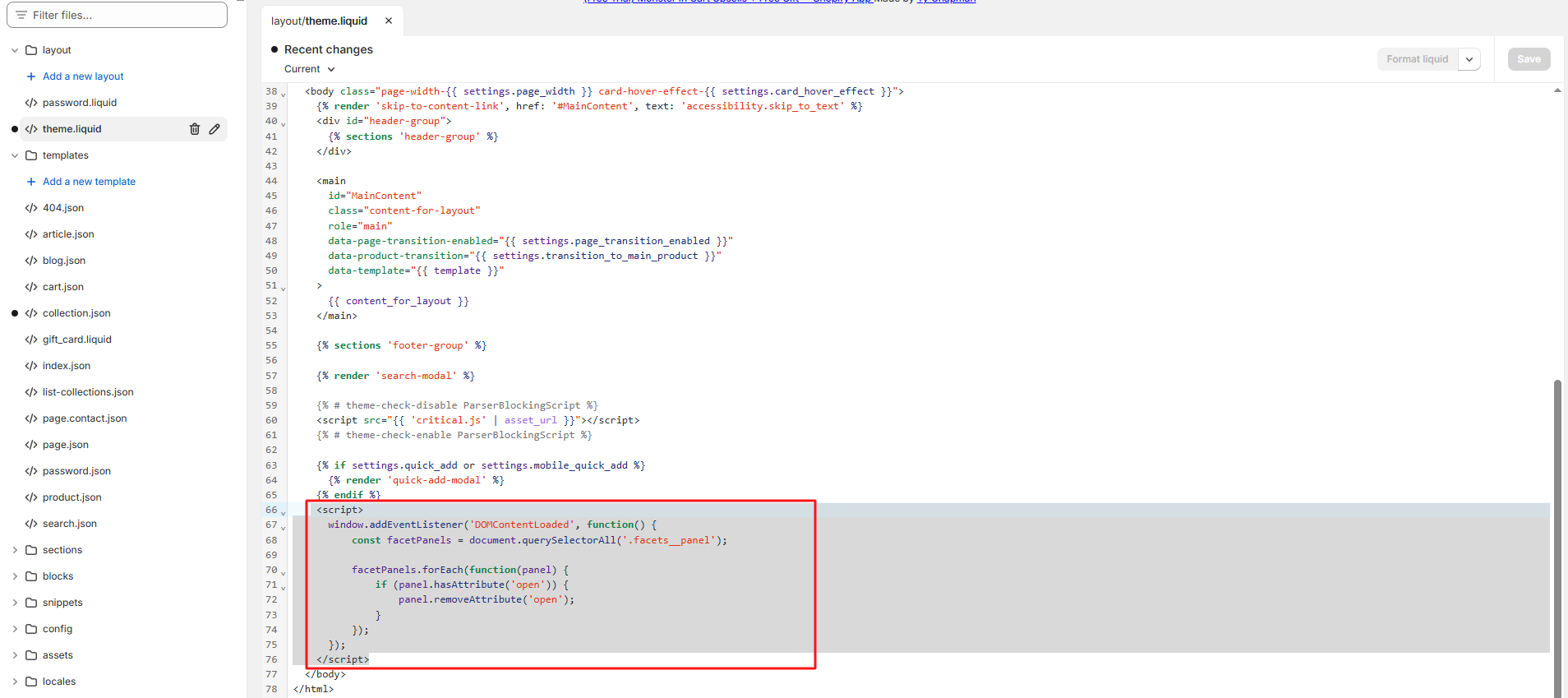Viewport: 1568px width, 698px height.
Task: Open password.json template file
Action: pos(76,471)
